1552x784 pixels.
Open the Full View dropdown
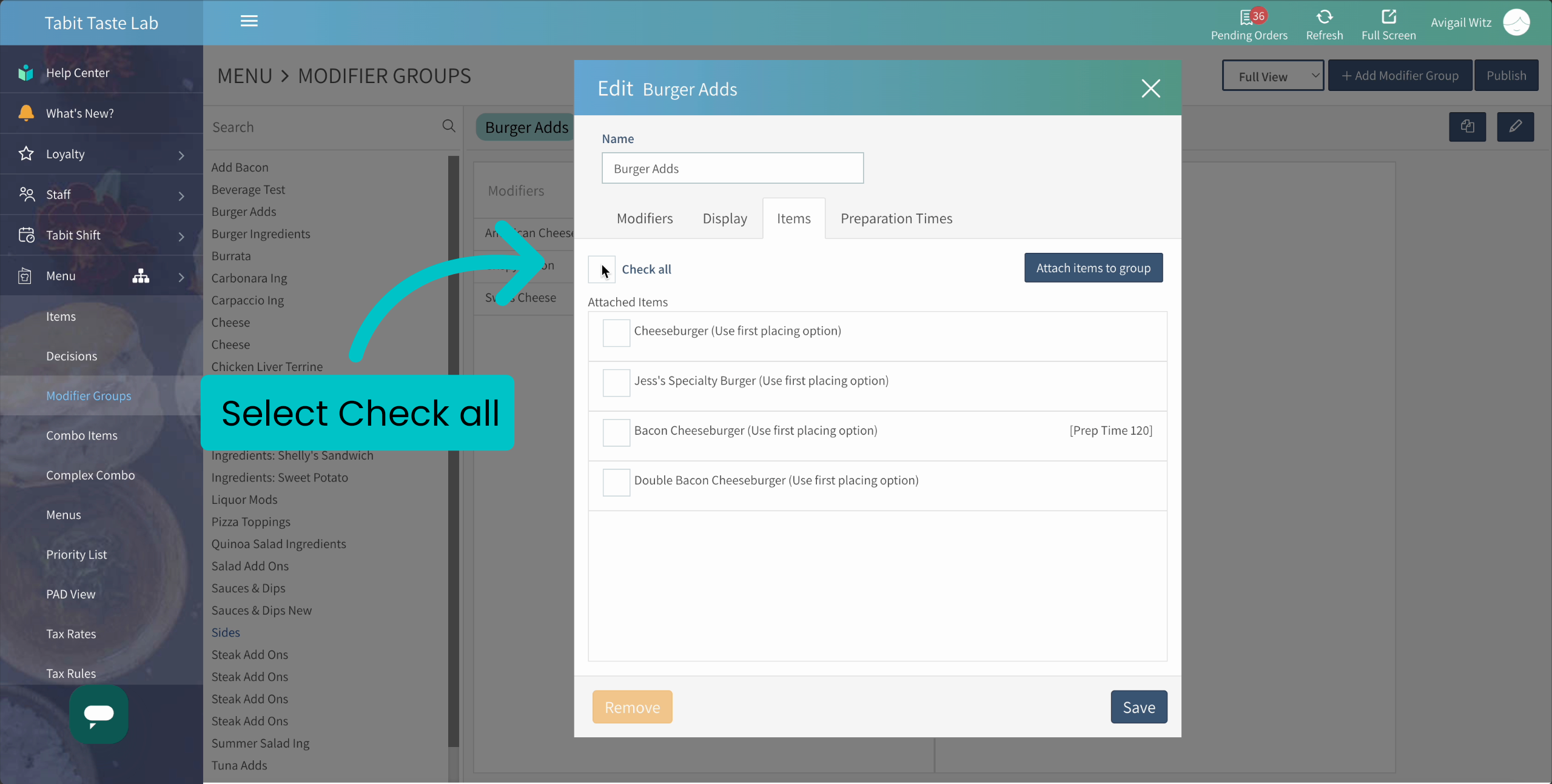1272,76
